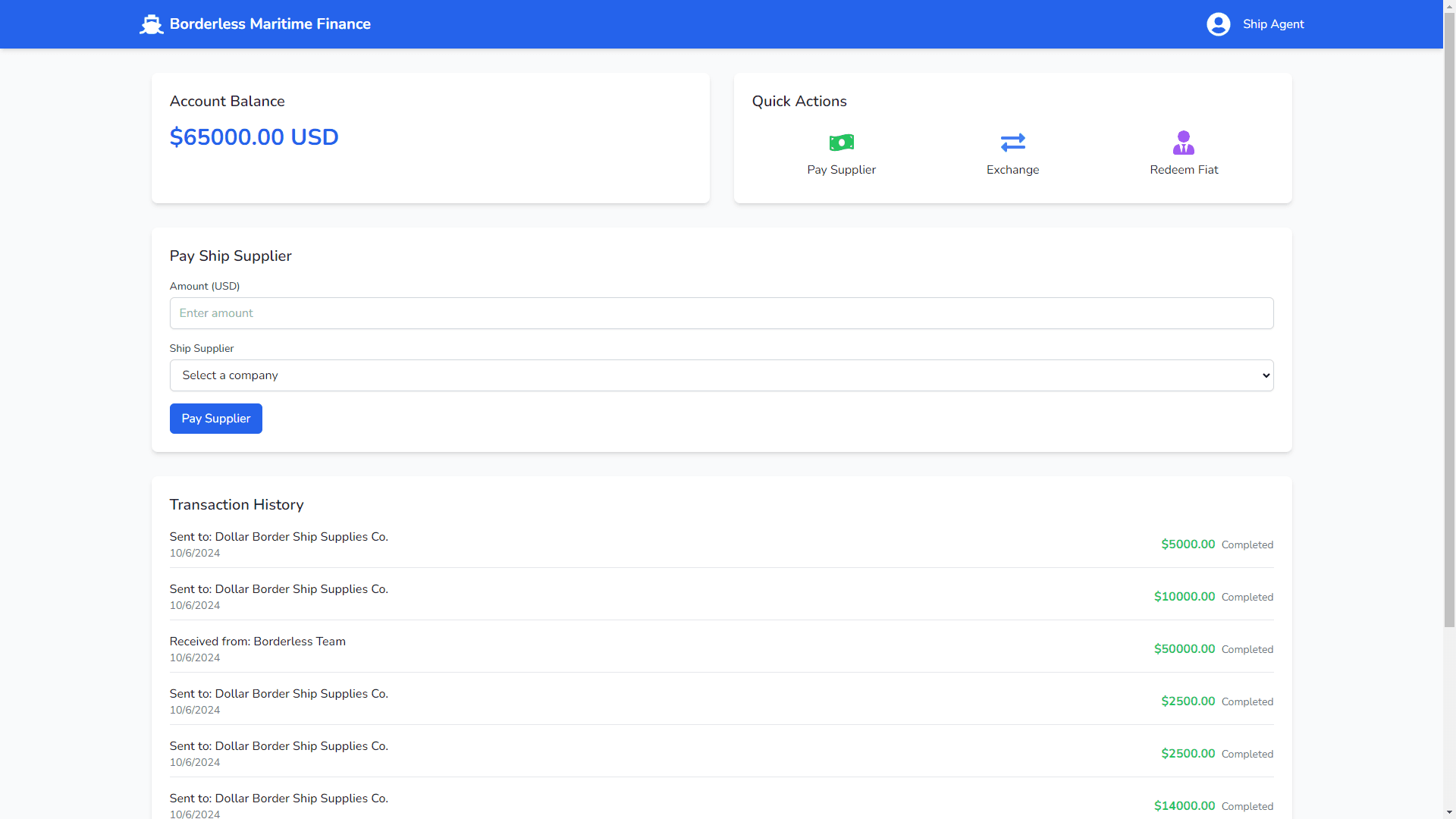Click the purple Redeem Fiat person icon
1456x819 pixels.
click(1184, 143)
